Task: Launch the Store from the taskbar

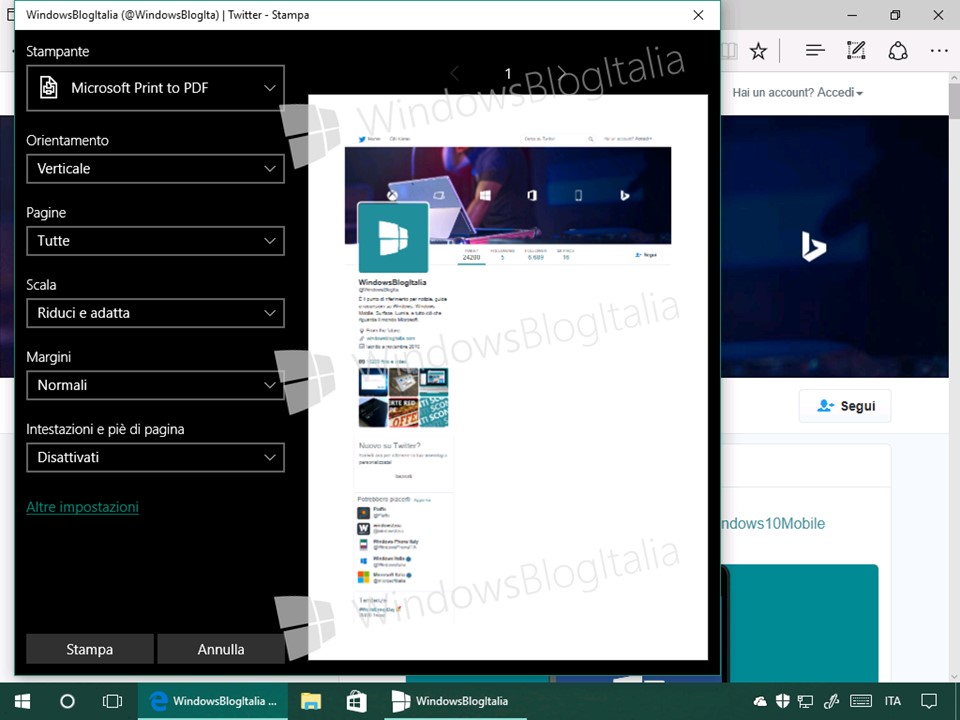Action: 356,701
